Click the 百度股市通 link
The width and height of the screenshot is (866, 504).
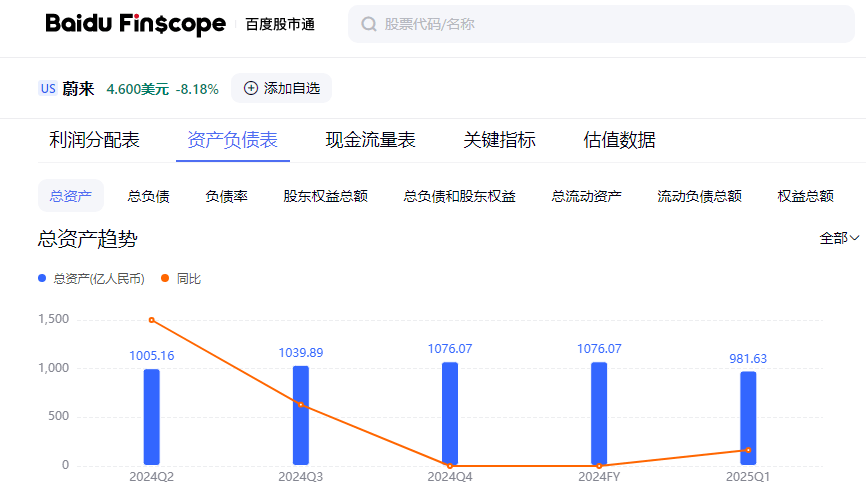coord(280,24)
